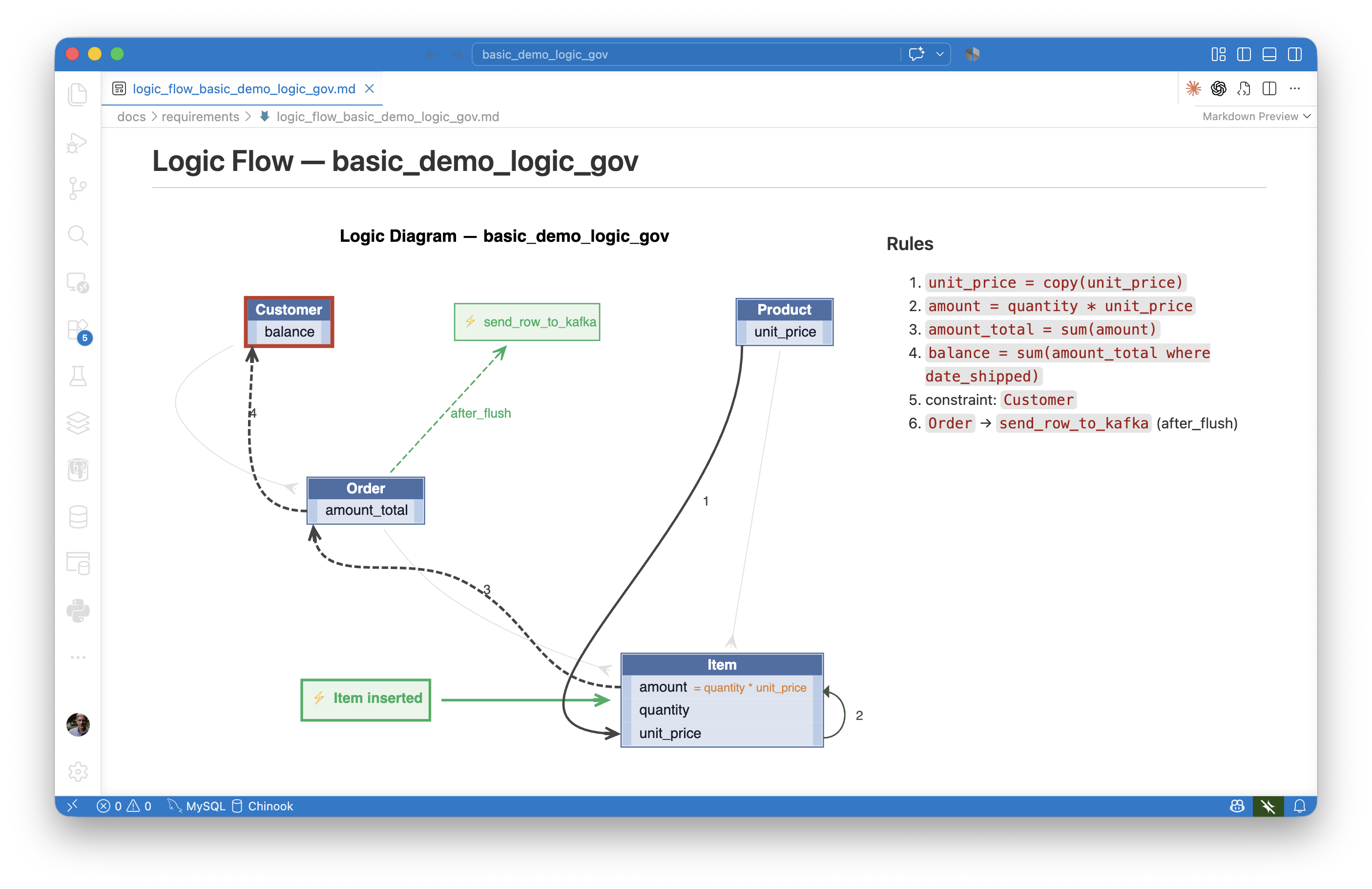Open the Search view

click(78, 235)
